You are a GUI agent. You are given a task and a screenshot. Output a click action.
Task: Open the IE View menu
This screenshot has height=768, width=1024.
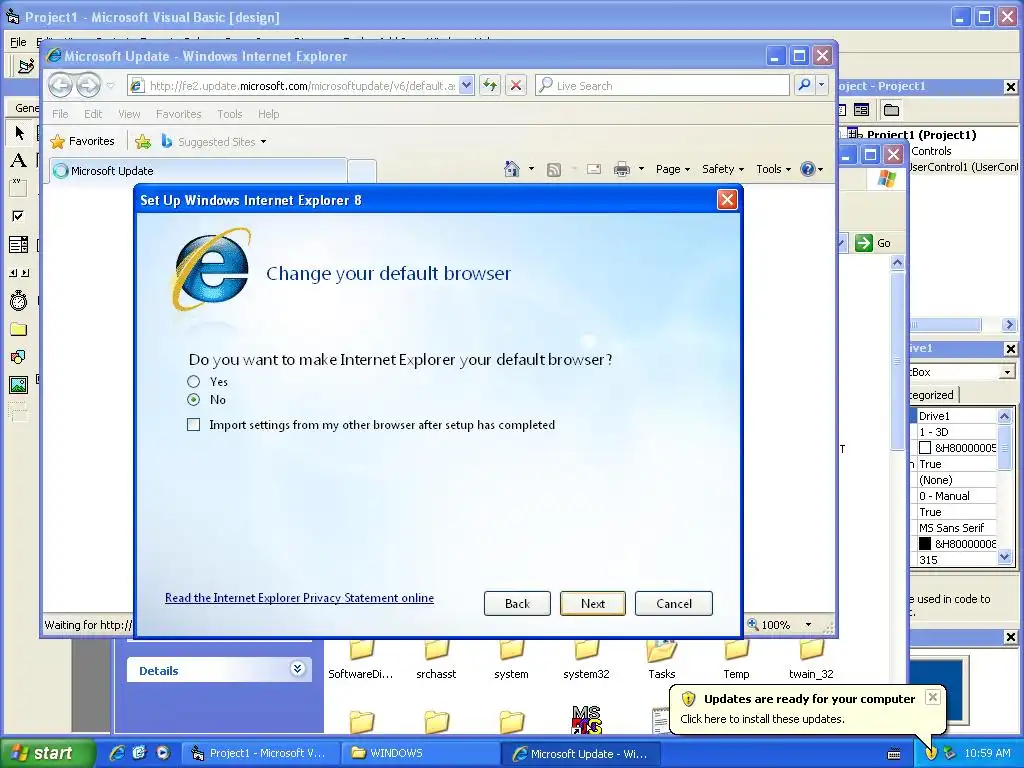[129, 114]
